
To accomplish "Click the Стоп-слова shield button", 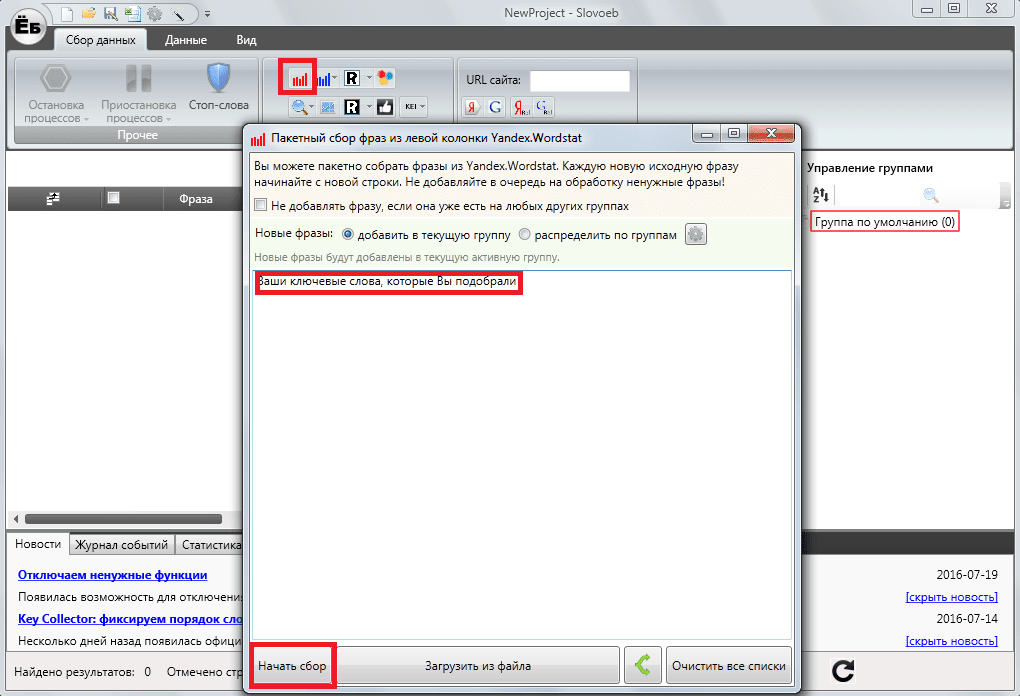I will click(219, 88).
